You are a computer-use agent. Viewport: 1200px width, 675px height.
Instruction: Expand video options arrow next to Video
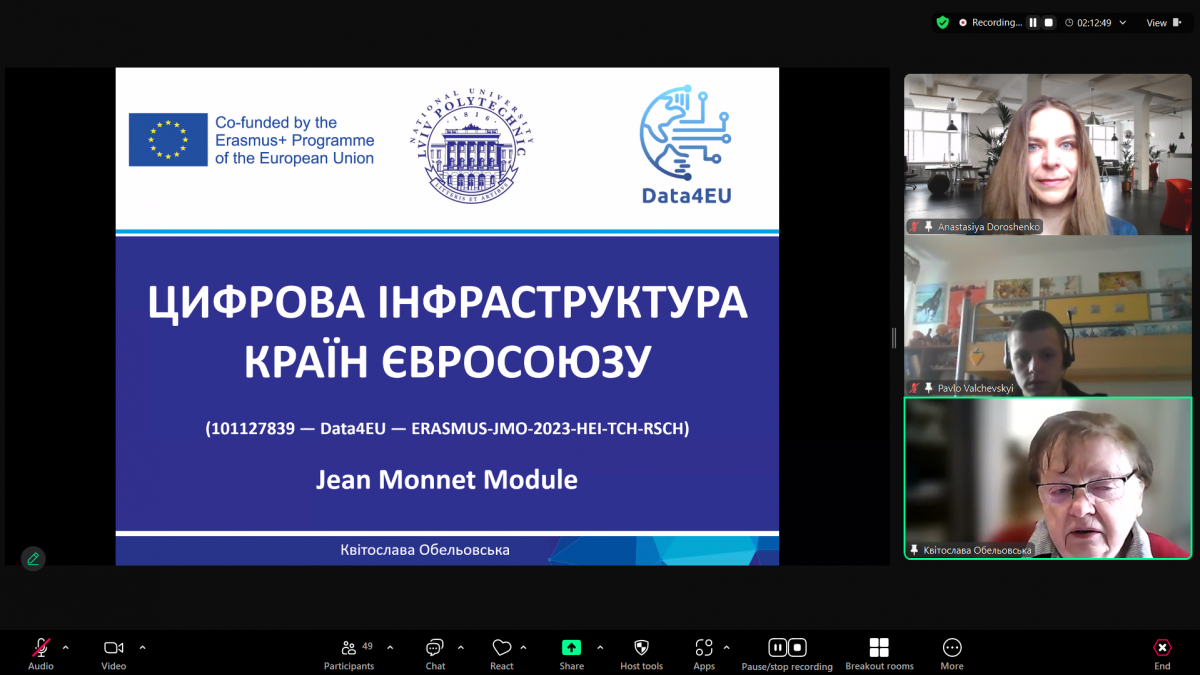[142, 647]
